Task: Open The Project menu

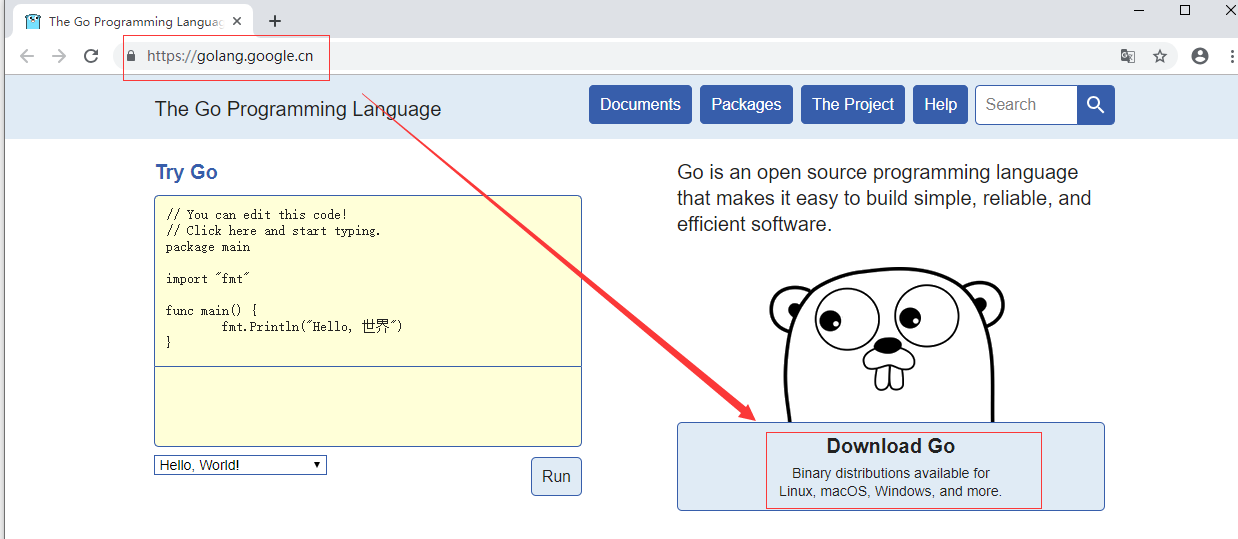Action: tap(853, 105)
